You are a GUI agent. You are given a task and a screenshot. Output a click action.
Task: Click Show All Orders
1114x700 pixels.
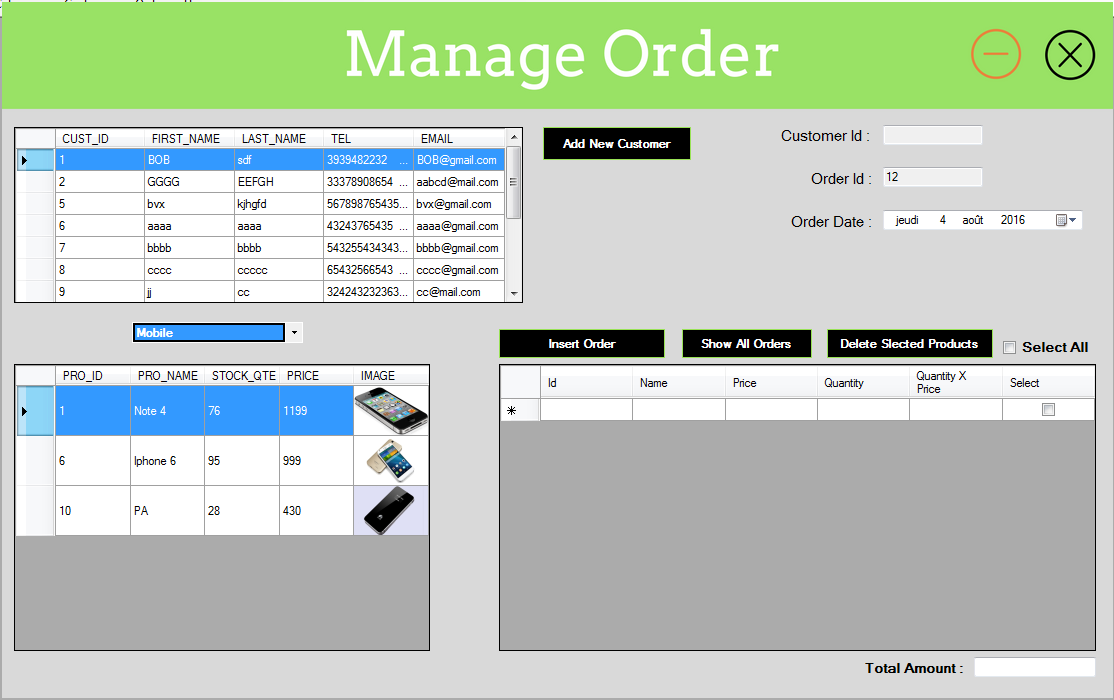point(746,343)
